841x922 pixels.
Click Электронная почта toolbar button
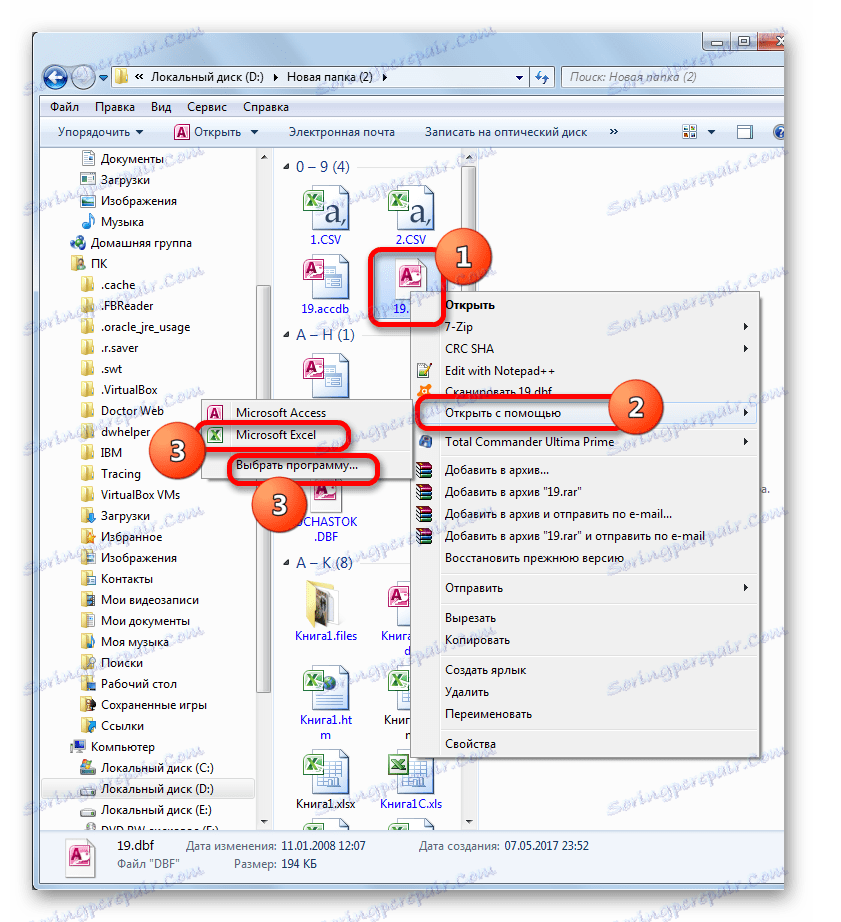tap(342, 132)
